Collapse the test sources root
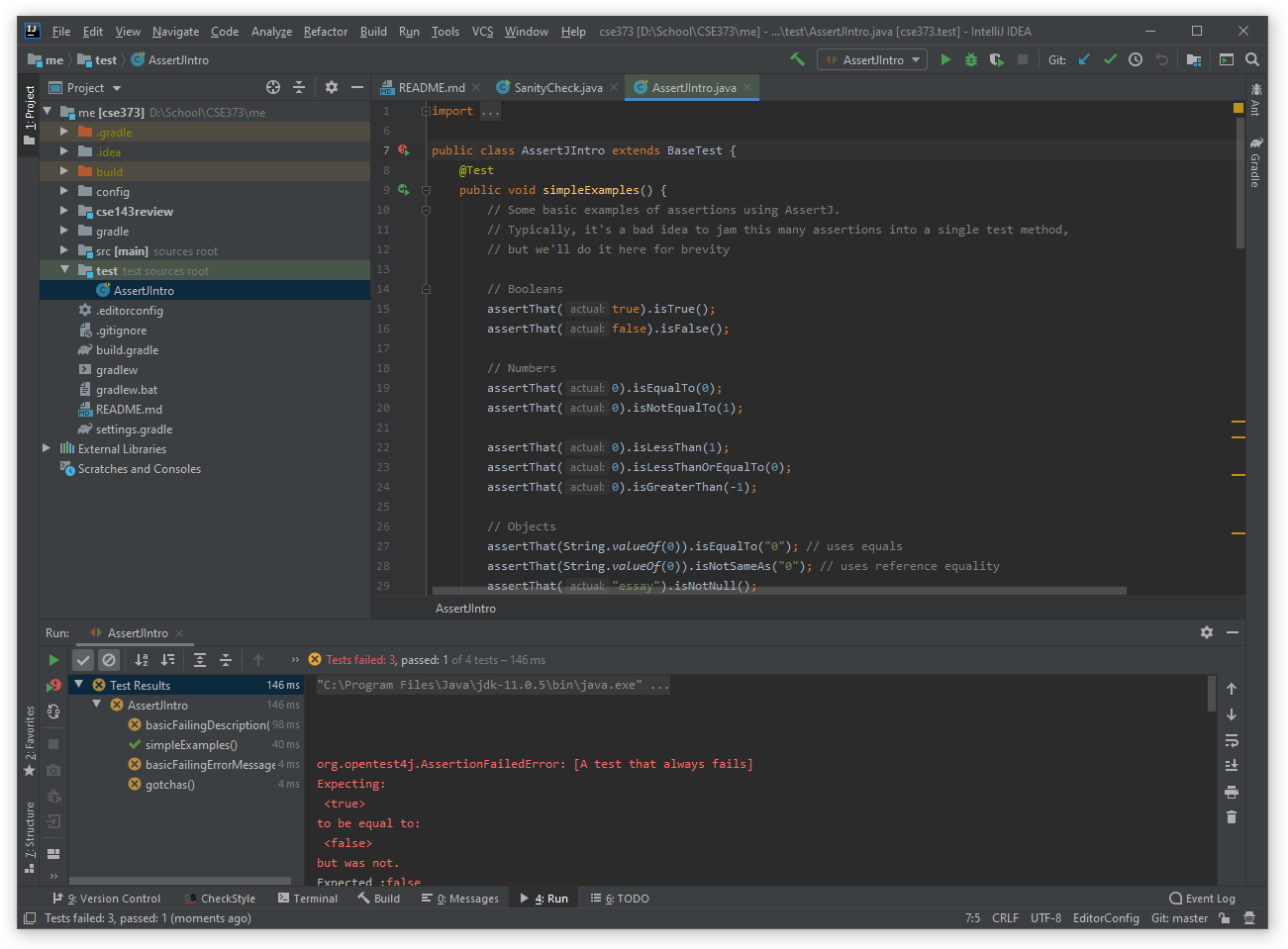Image resolution: width=1288 pixels, height=949 pixels. pos(64,270)
